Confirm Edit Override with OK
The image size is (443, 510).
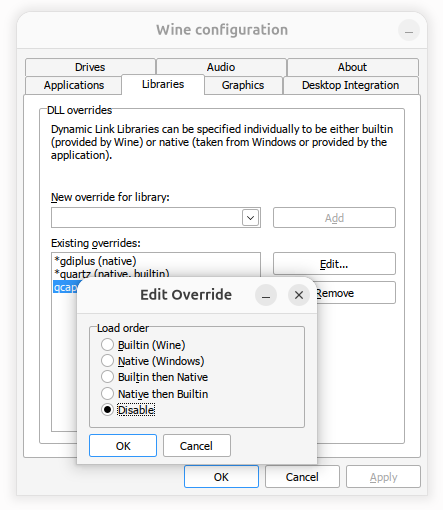coord(123,446)
